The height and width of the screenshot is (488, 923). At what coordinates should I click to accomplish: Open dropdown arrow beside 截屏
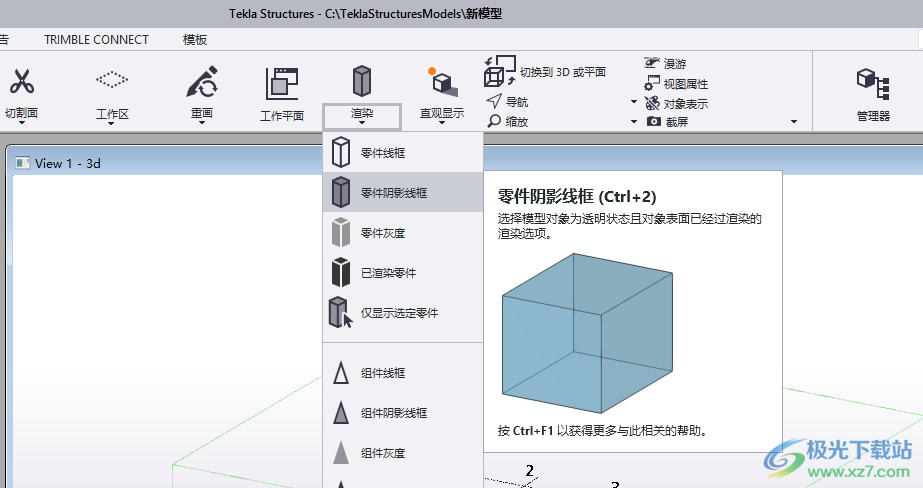(634, 122)
